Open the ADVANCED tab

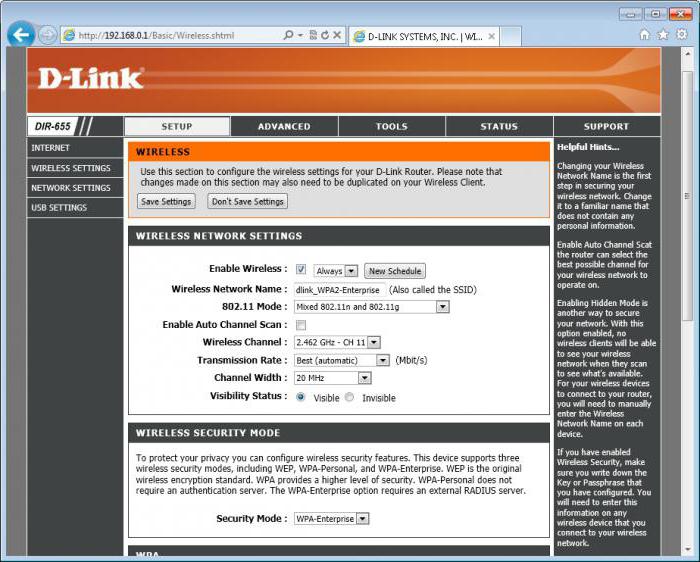pos(284,126)
